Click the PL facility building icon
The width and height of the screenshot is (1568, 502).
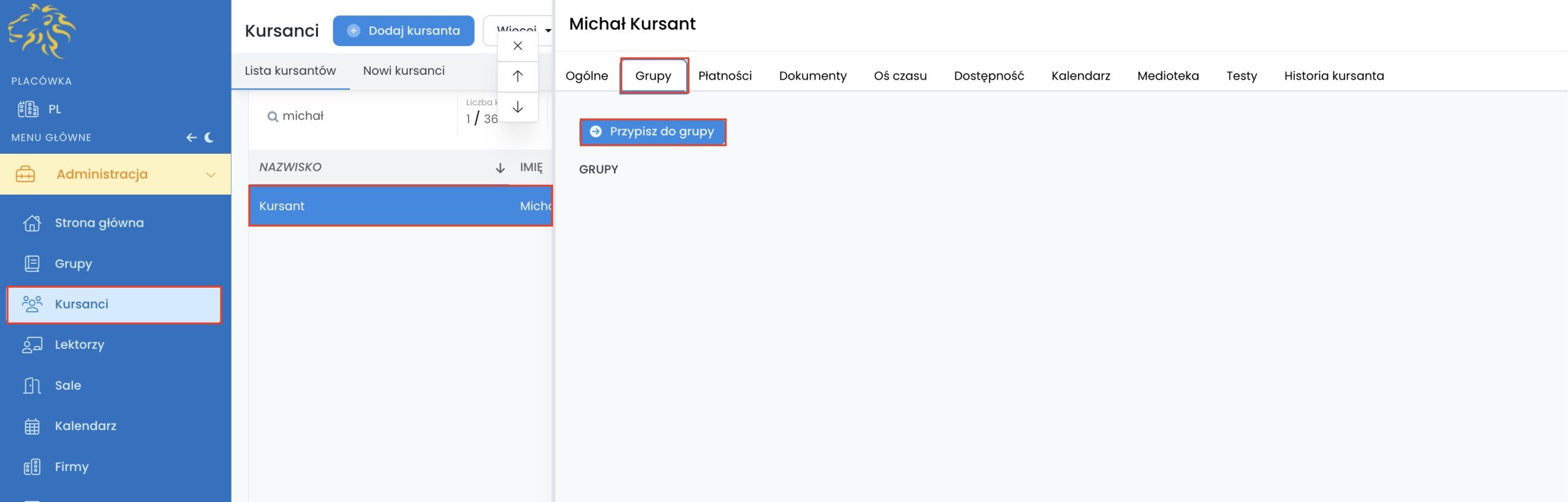(x=28, y=109)
